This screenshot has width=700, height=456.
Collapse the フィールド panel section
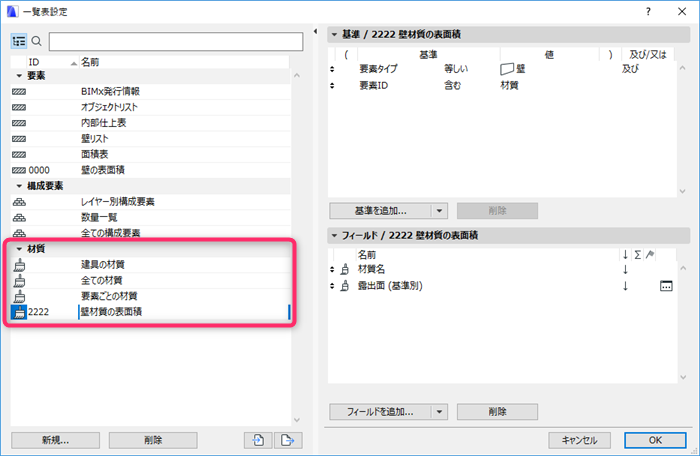coord(334,235)
